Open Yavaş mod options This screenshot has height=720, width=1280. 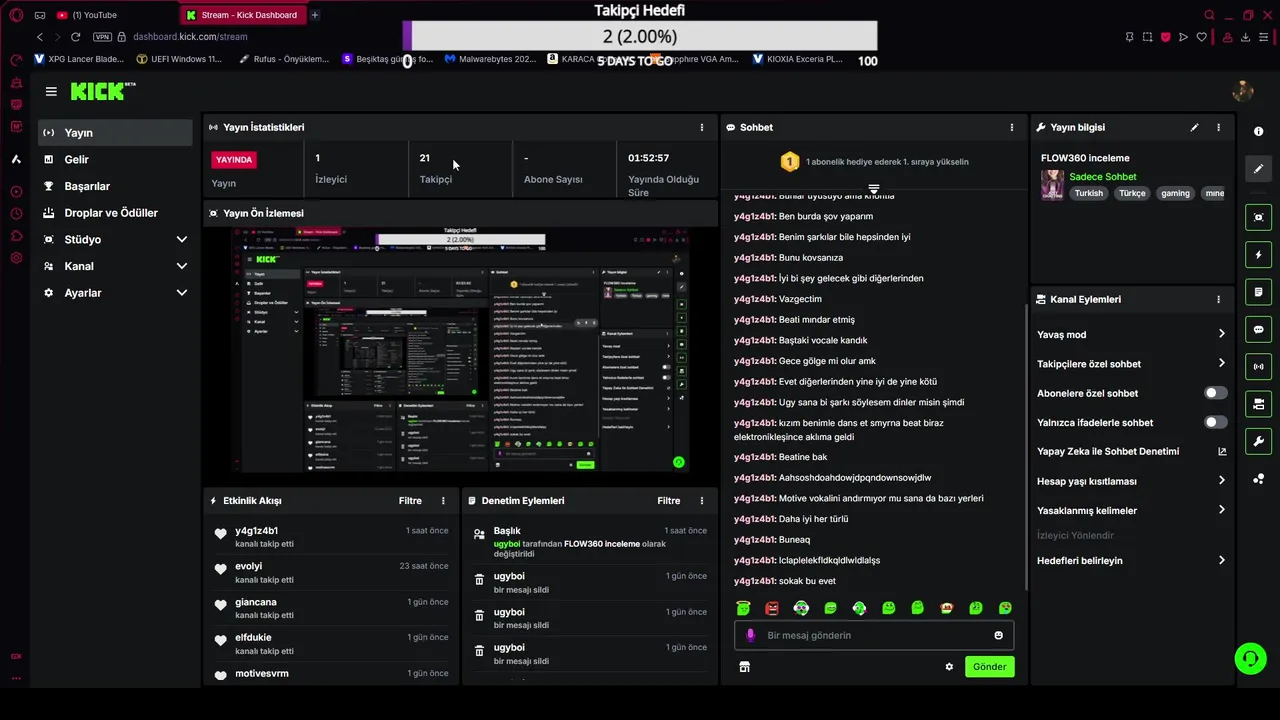click(1131, 335)
